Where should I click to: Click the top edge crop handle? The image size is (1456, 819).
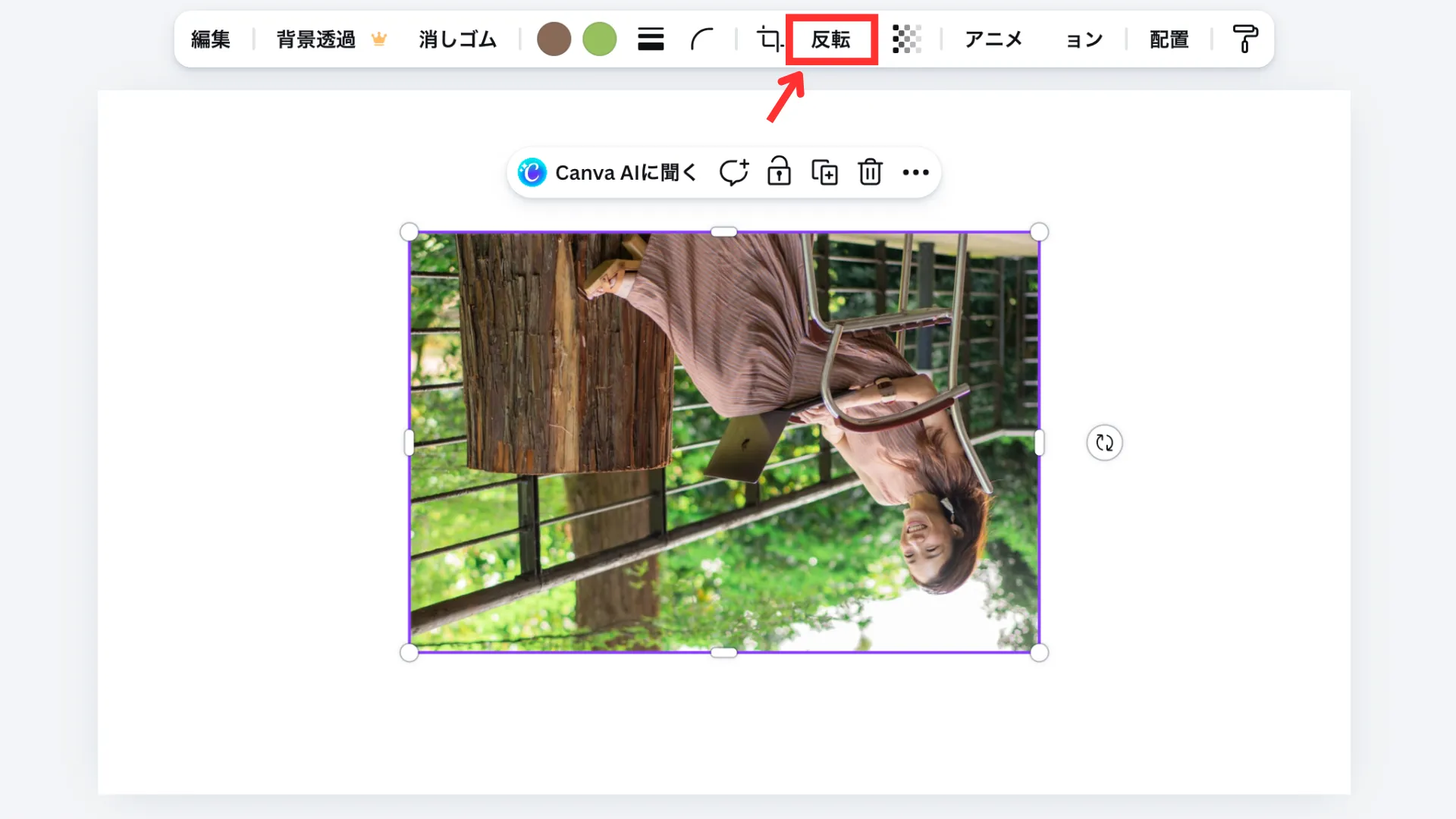(724, 232)
